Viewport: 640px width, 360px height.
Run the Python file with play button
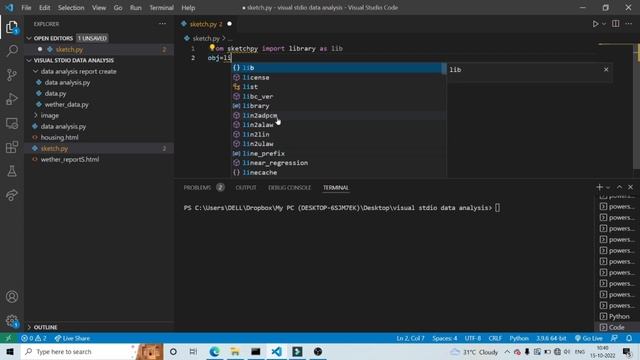click(596, 24)
